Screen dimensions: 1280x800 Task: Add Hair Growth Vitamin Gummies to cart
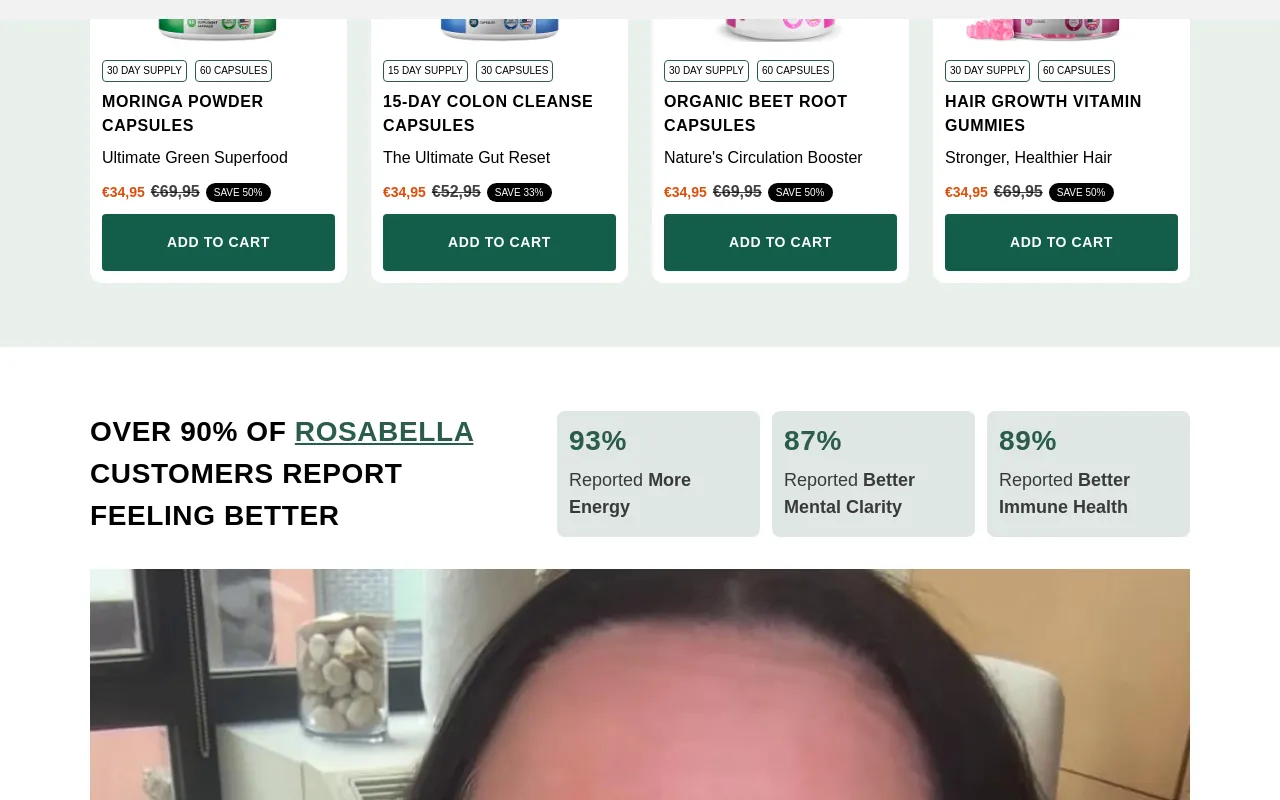[x=1061, y=242]
